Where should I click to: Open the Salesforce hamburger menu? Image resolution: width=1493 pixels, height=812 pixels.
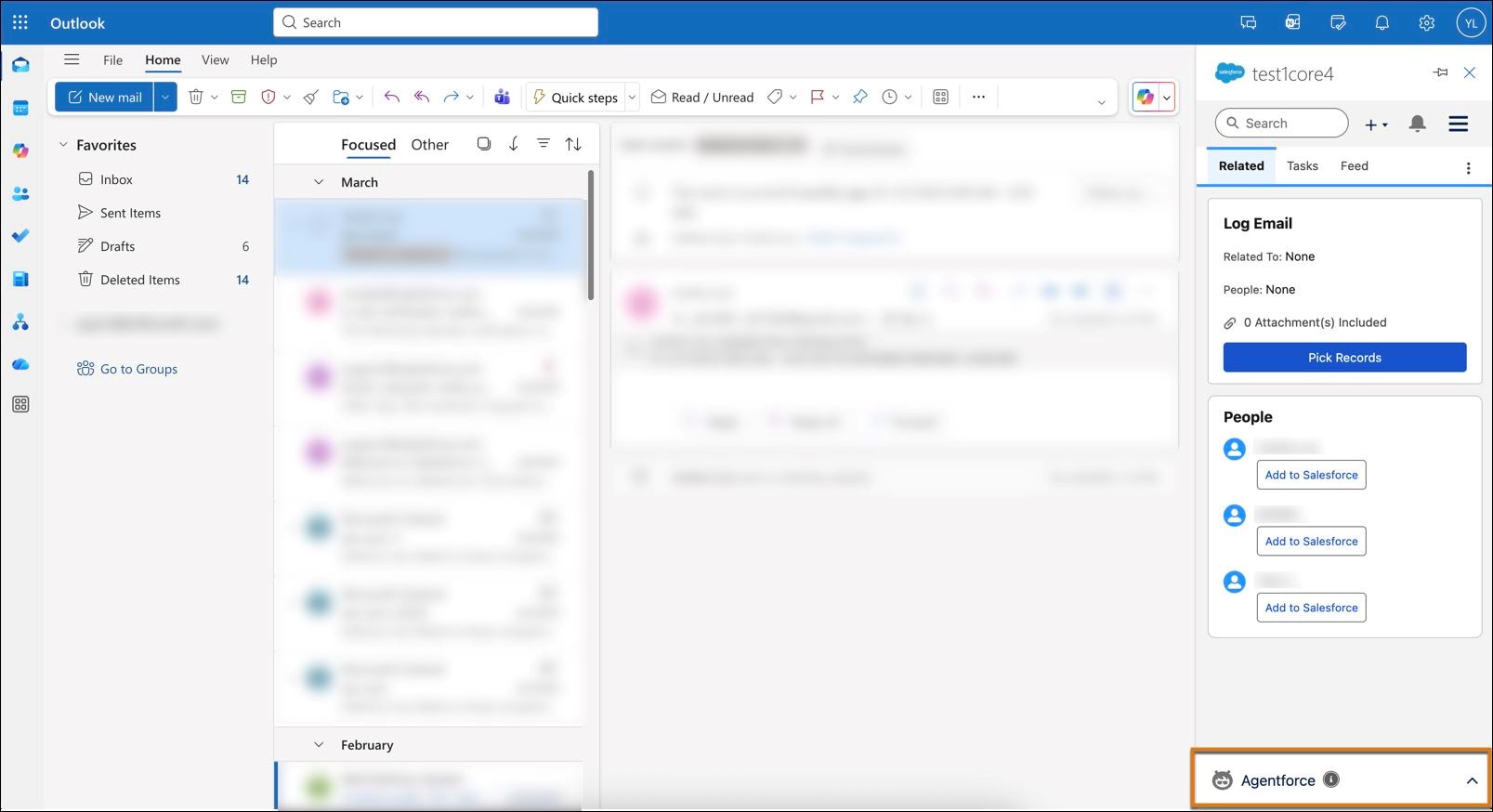click(x=1458, y=124)
